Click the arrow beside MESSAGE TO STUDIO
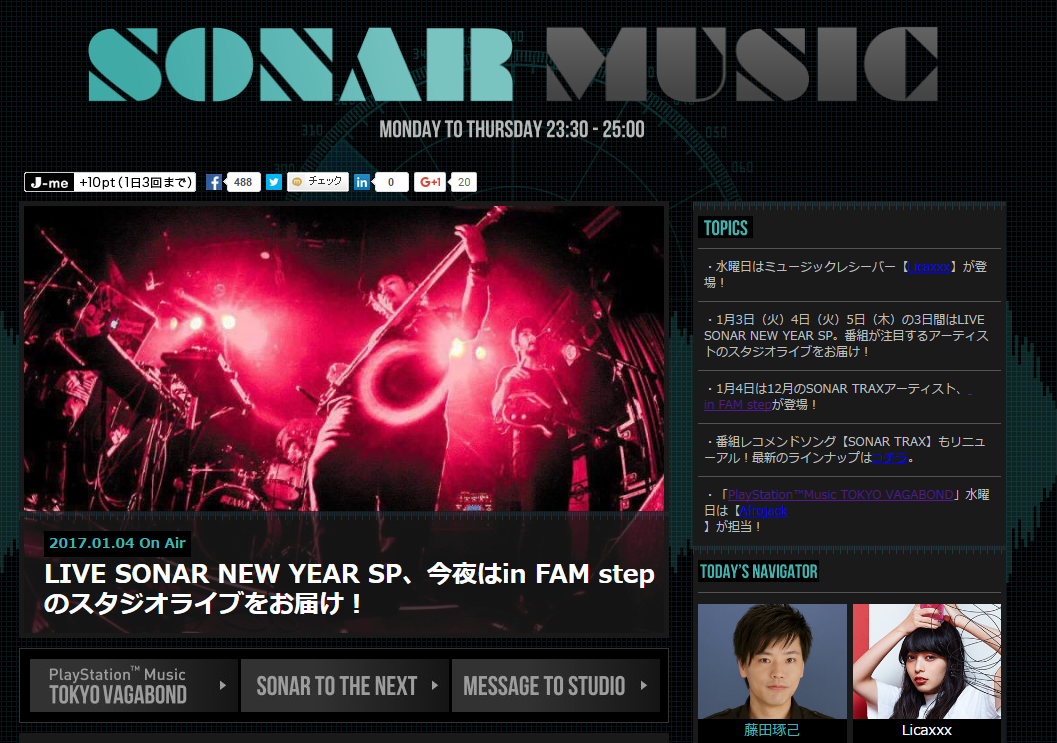 [644, 686]
